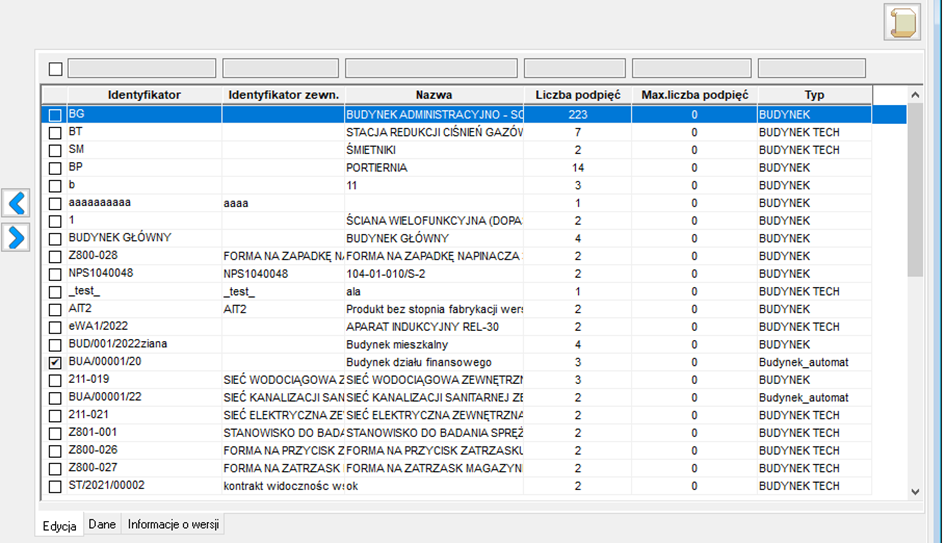Select the Budynek mieszkalny row
This screenshot has height=543, width=945.
[x=456, y=345]
